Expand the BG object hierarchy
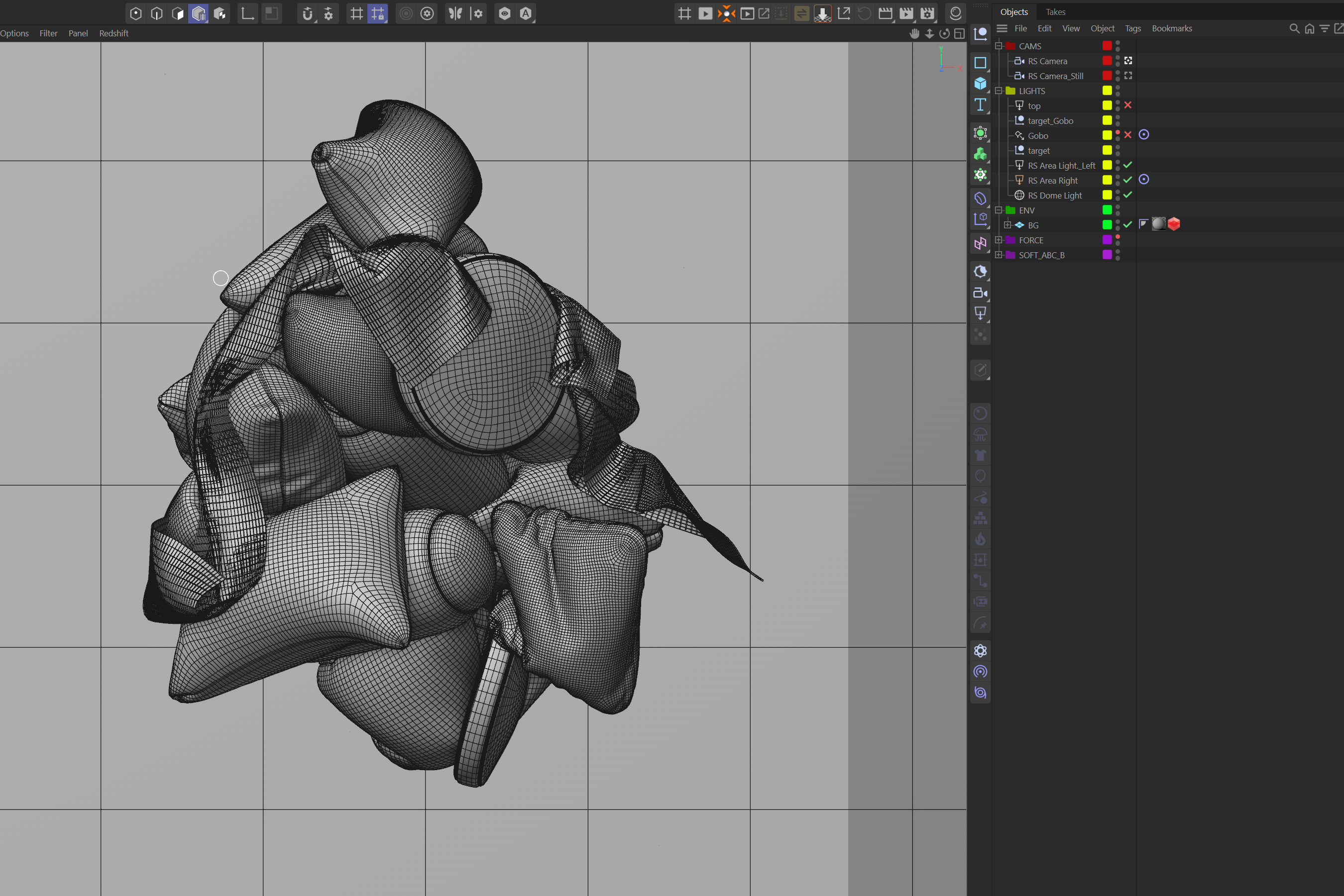 tap(1008, 225)
